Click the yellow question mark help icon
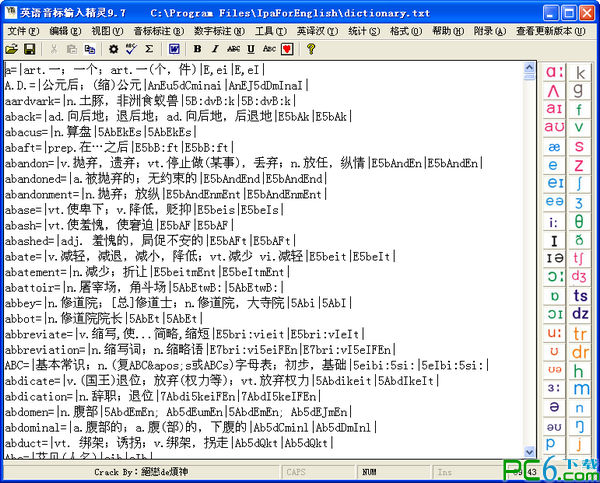This screenshot has width=600, height=483. point(311,49)
